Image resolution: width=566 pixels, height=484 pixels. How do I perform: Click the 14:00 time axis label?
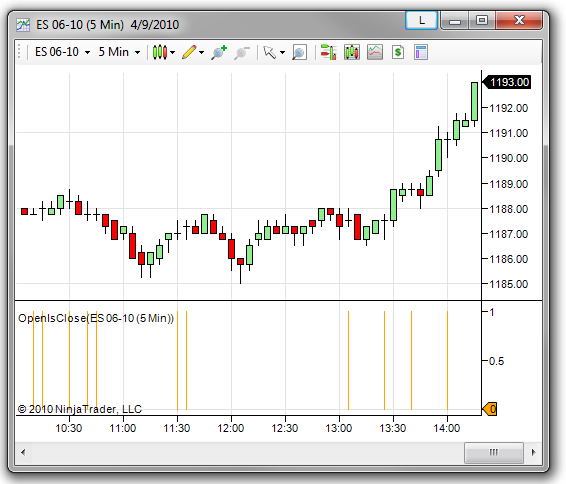pos(447,428)
